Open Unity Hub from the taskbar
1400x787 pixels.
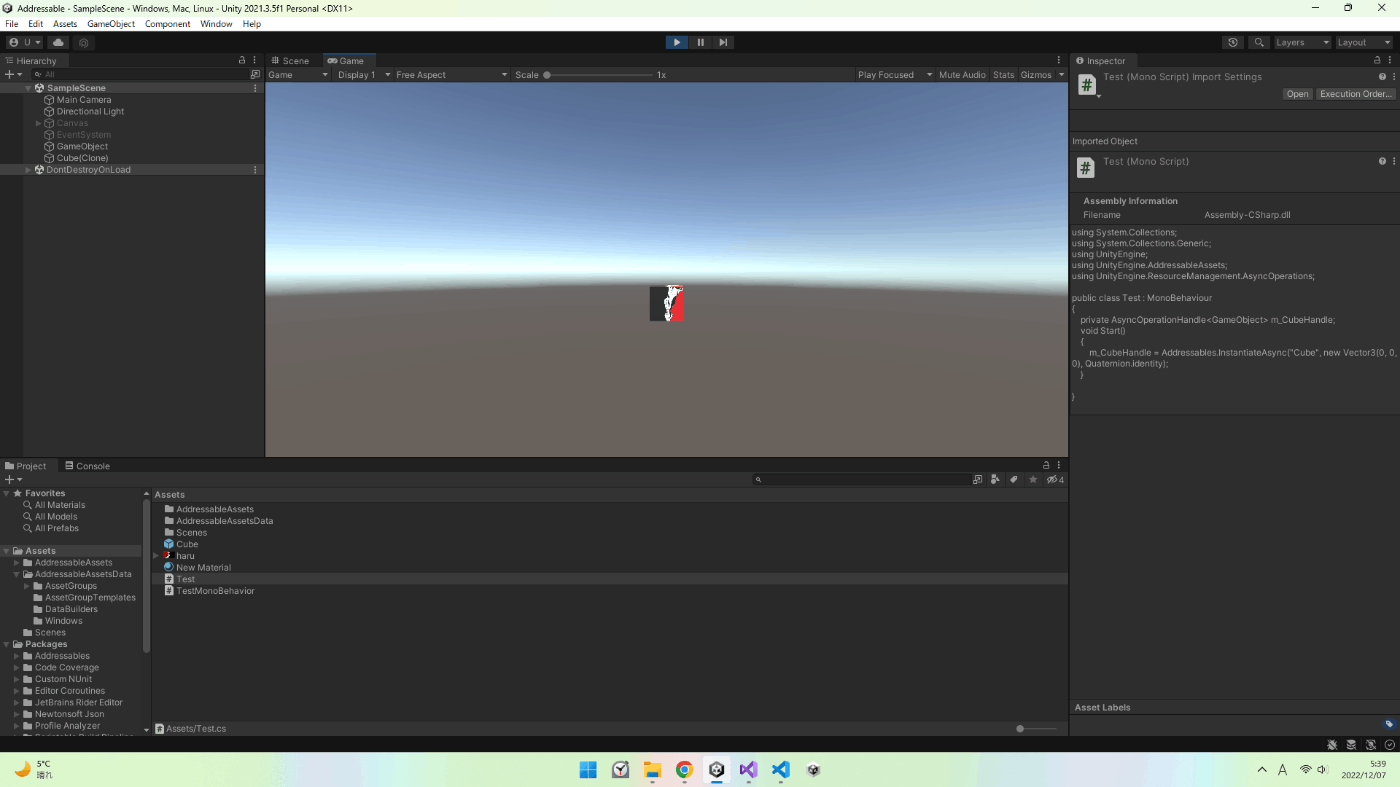(813, 770)
